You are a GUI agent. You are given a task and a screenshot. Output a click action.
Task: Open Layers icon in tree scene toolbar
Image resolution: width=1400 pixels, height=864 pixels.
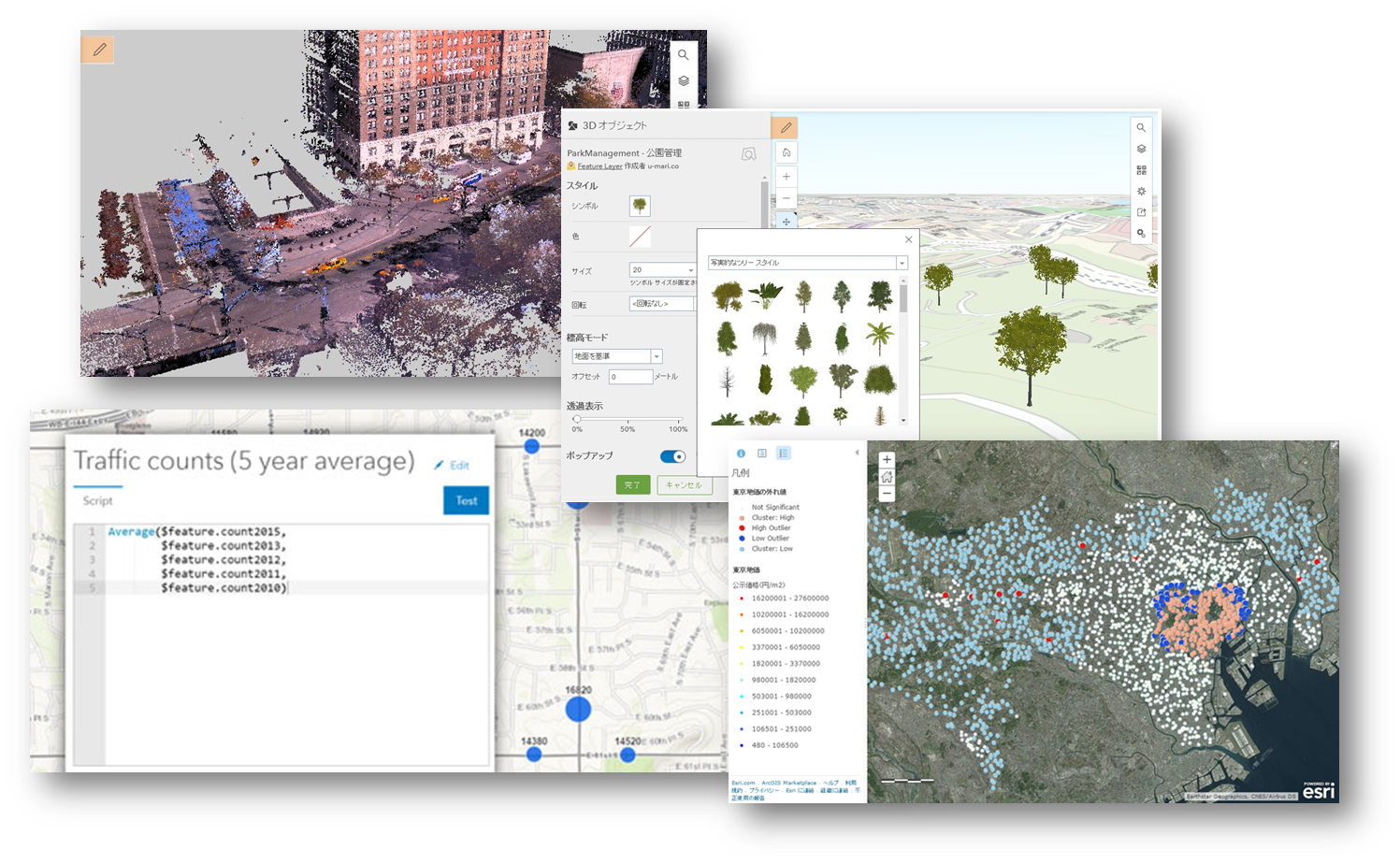tap(1141, 149)
